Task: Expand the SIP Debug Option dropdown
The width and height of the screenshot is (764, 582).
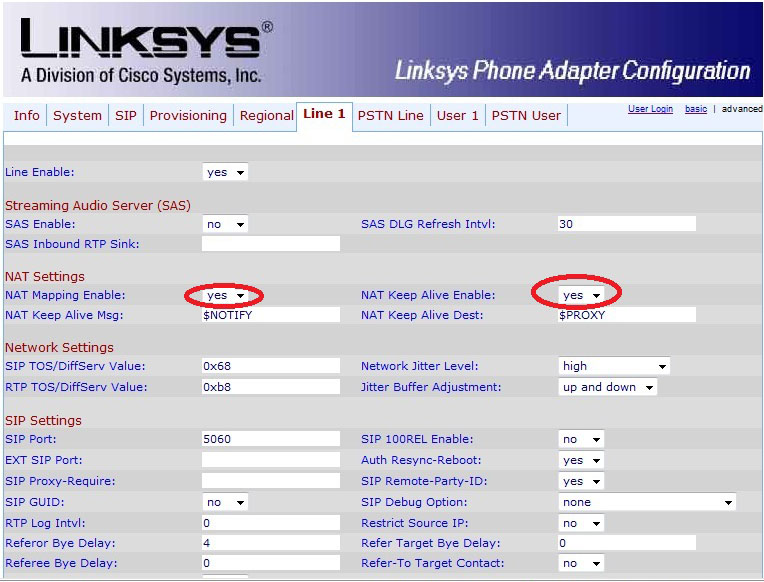Action: [x=647, y=502]
